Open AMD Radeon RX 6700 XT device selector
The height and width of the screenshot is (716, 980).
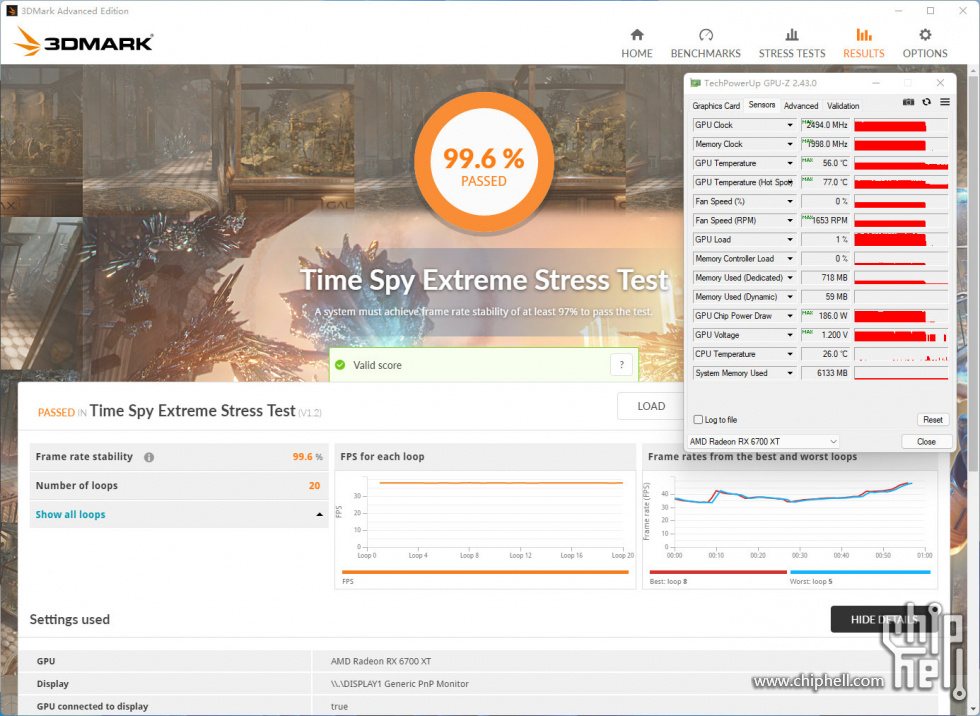[x=762, y=441]
